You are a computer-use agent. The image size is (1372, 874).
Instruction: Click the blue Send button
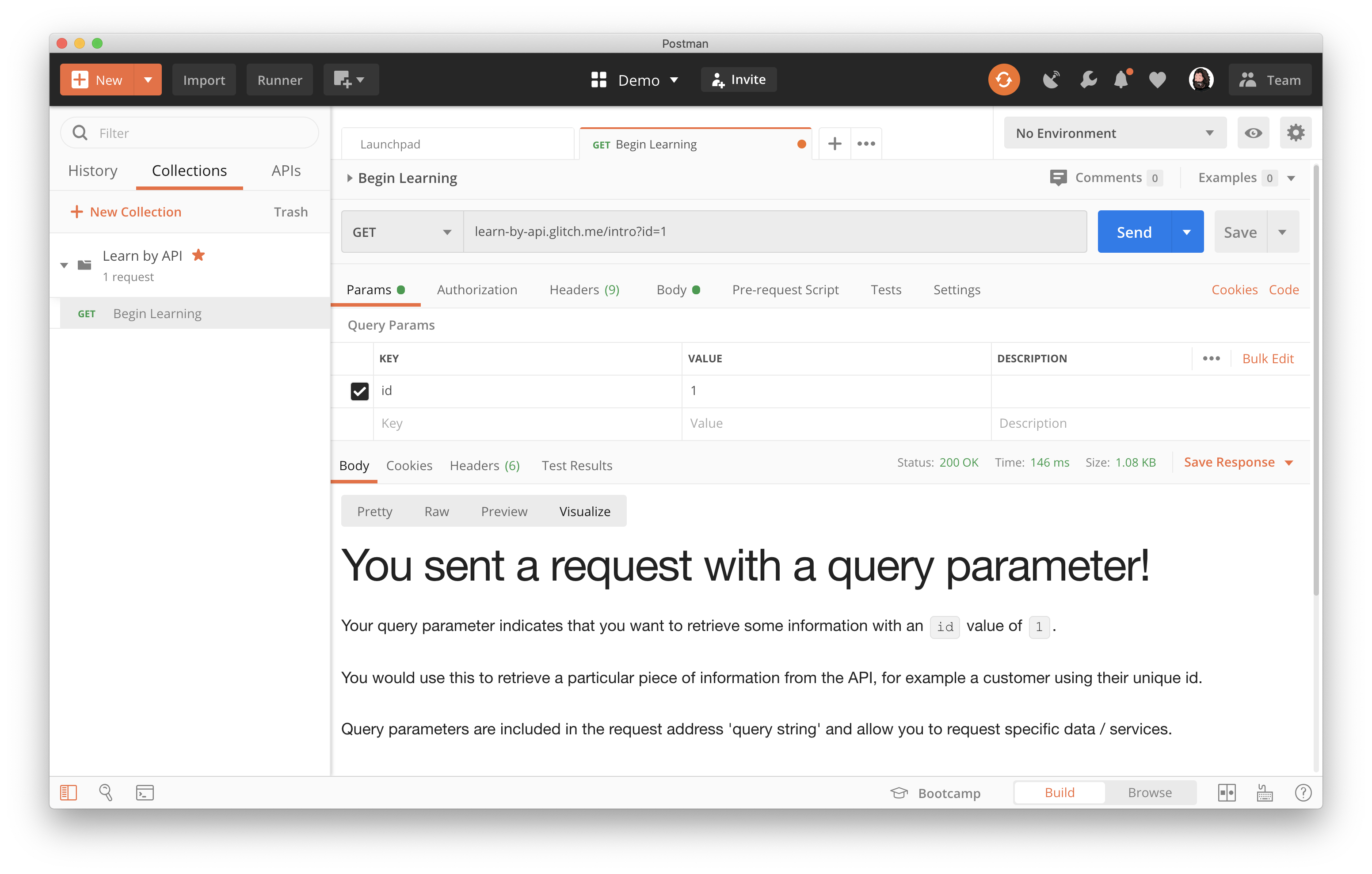pyautogui.click(x=1134, y=232)
